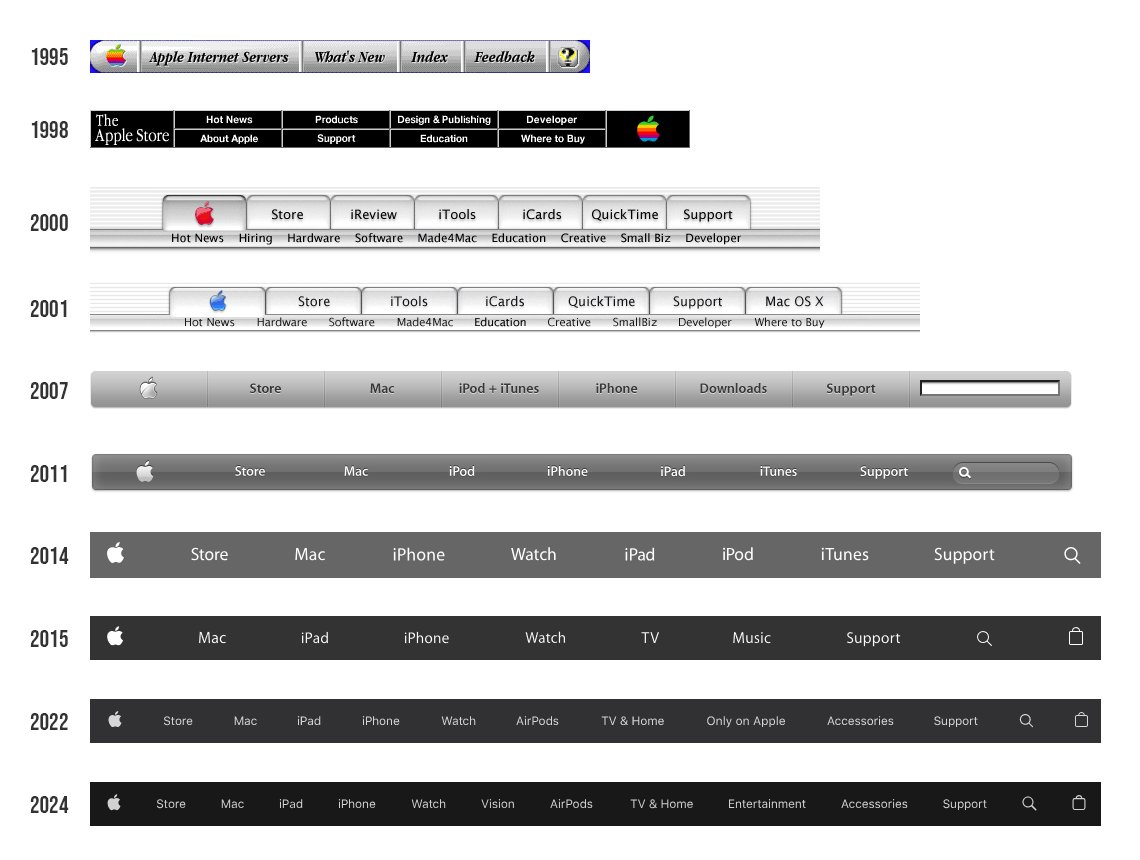Open search icon in the 2024 bar

click(x=1029, y=803)
